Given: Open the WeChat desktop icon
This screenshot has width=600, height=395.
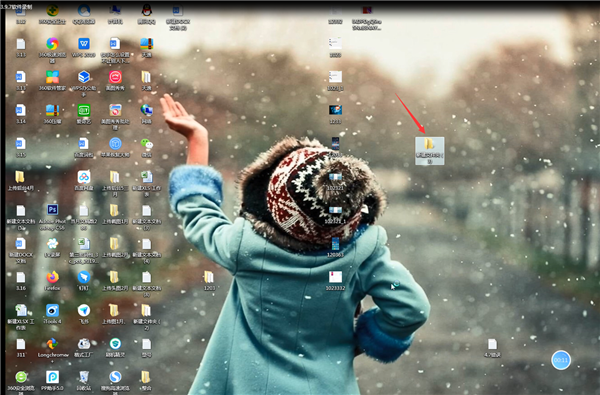Looking at the screenshot, I should click(147, 147).
